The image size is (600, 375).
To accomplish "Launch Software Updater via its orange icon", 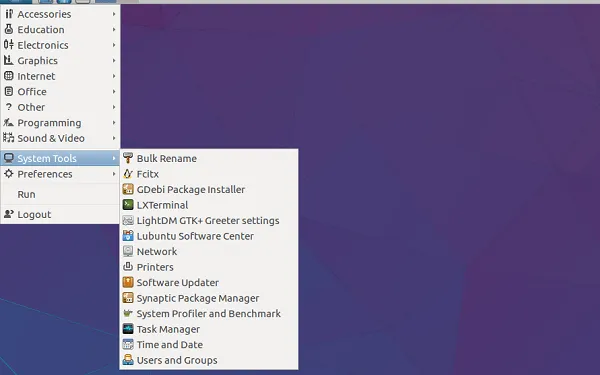I will click(128, 282).
